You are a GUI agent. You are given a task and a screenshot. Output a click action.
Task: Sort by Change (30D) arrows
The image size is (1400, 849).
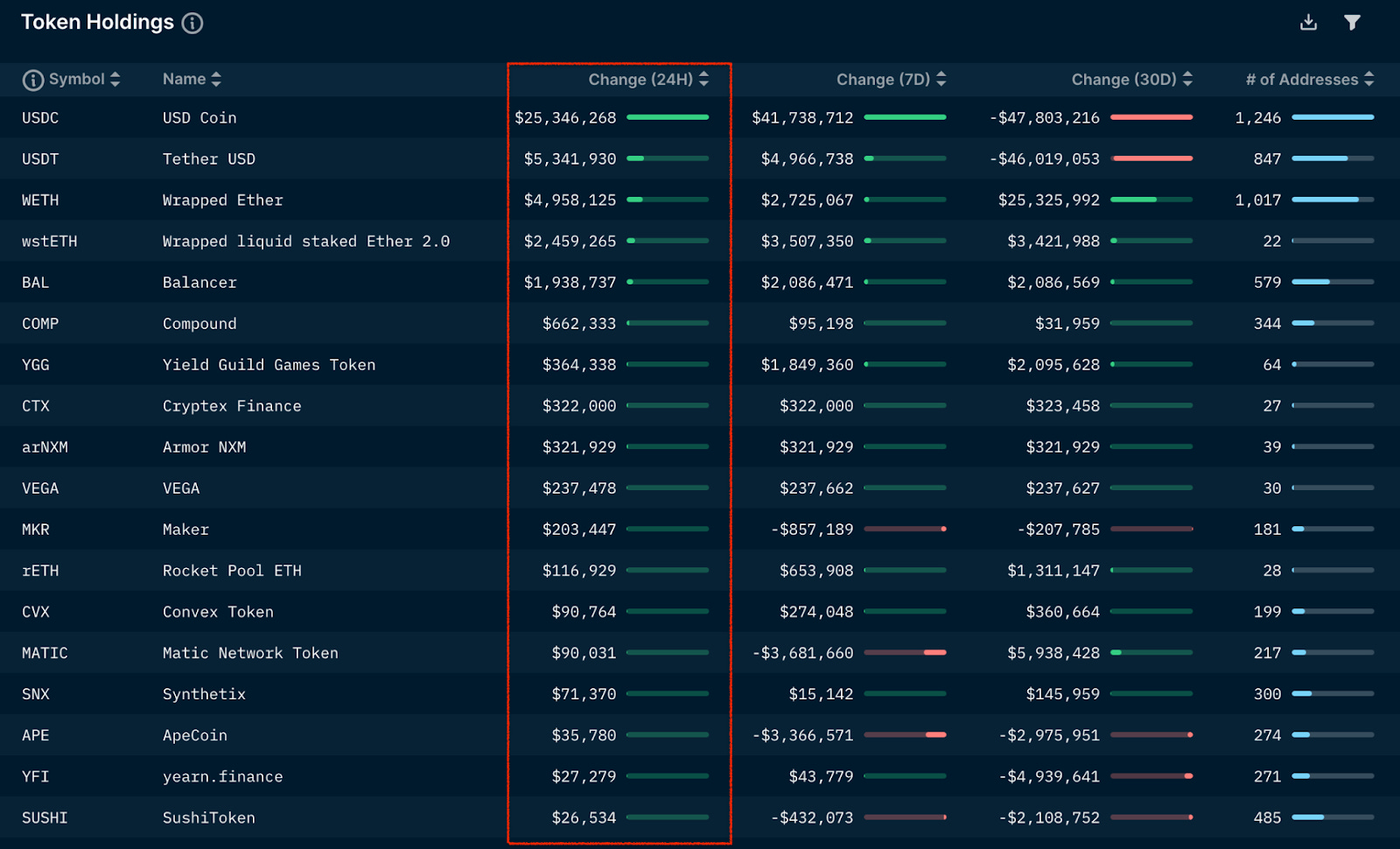point(1187,79)
